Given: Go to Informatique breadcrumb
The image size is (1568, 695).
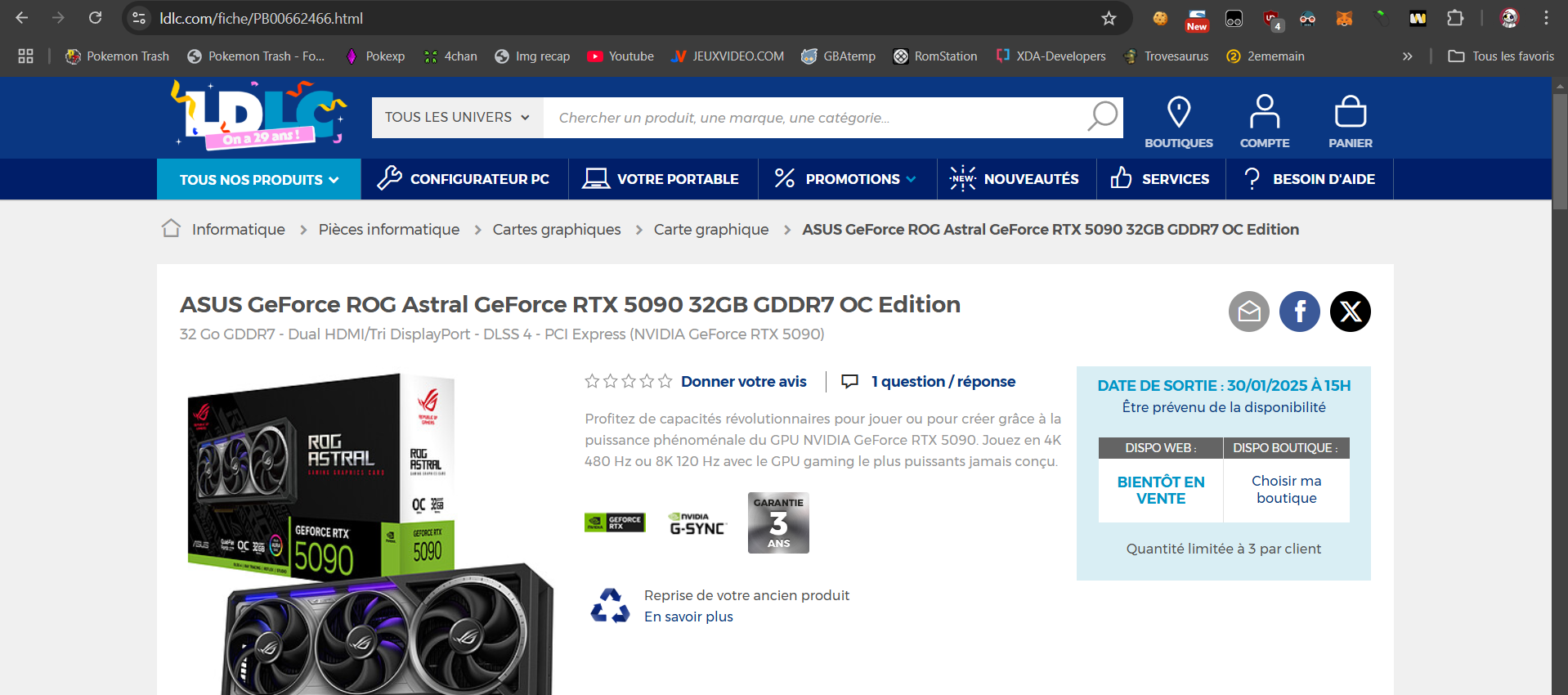Looking at the screenshot, I should (238, 230).
